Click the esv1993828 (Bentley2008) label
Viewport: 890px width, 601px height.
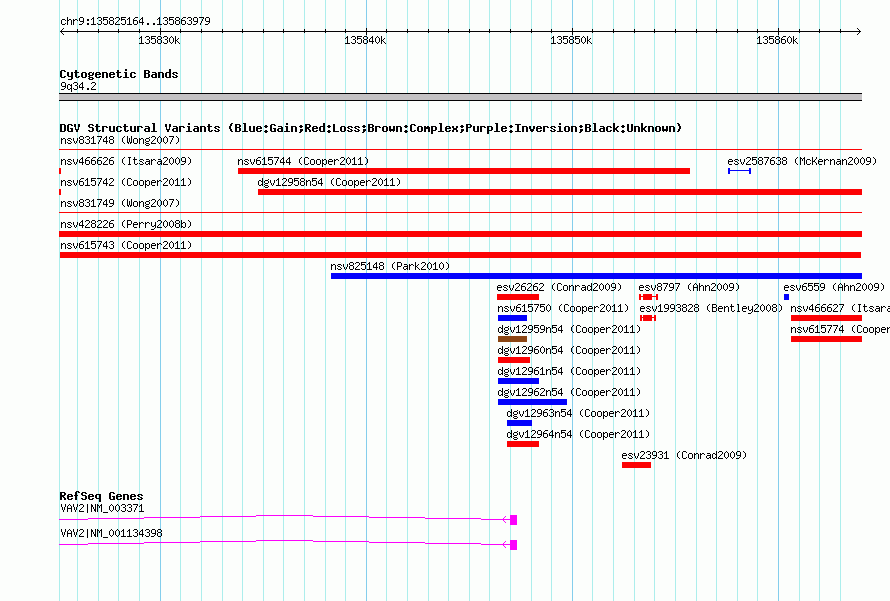click(711, 308)
